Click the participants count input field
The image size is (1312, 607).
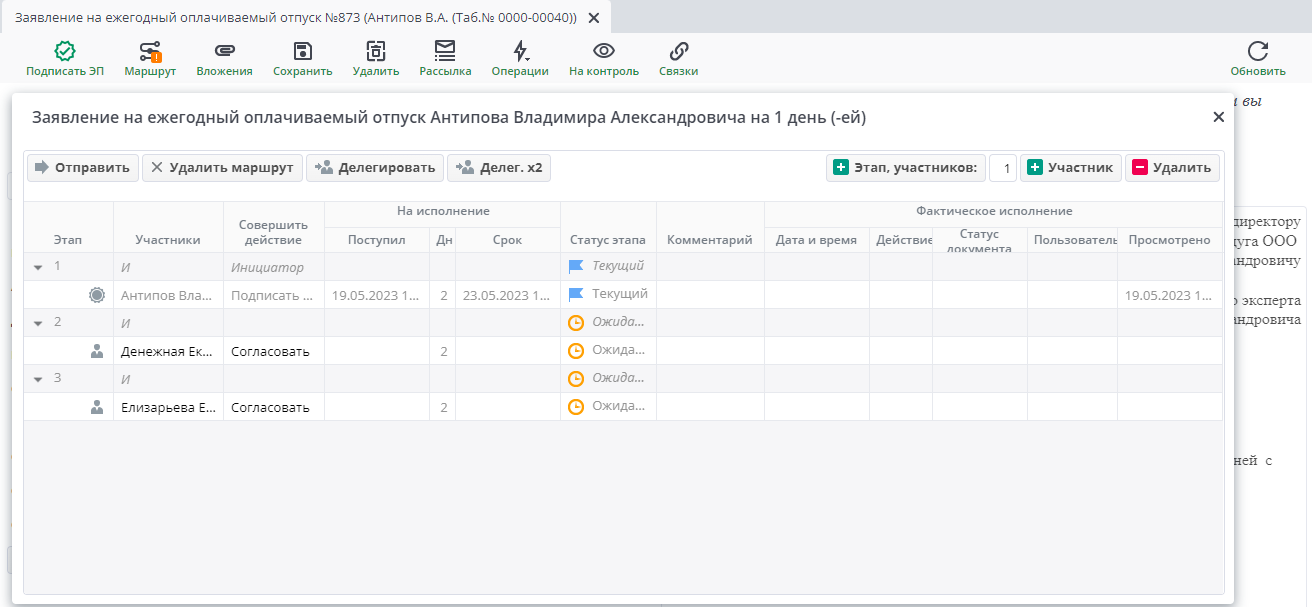(1003, 168)
